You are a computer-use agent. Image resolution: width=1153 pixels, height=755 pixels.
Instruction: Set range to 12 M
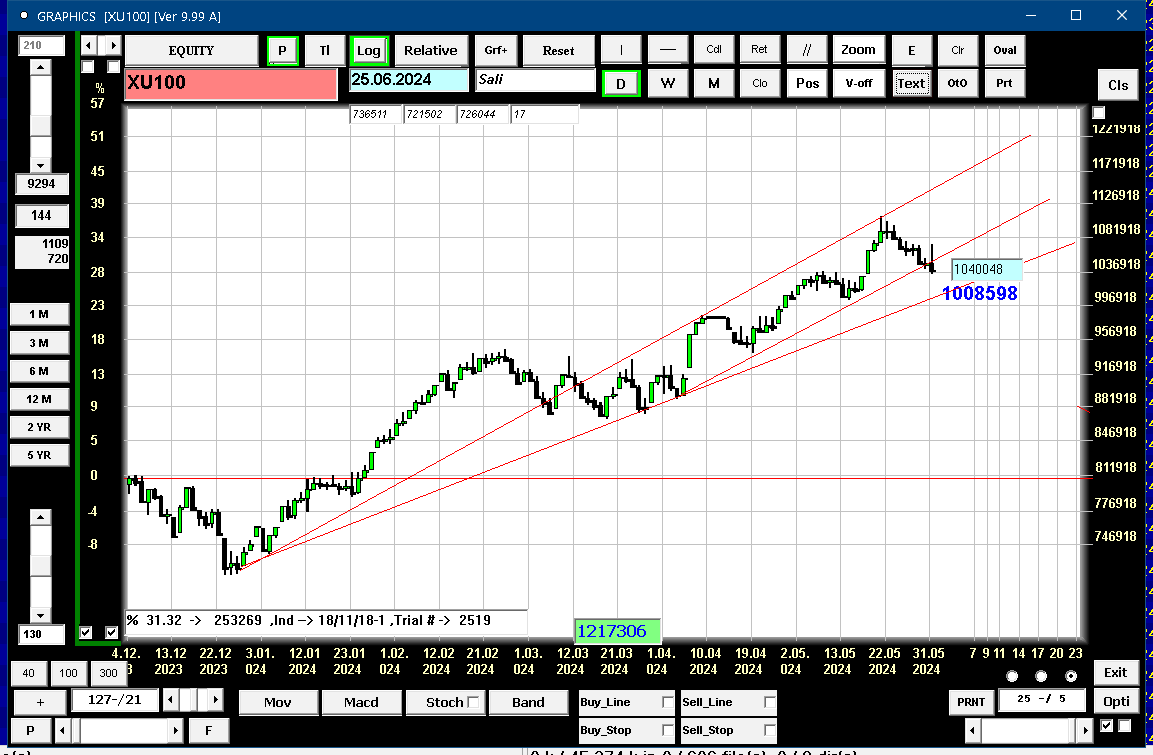pos(39,399)
